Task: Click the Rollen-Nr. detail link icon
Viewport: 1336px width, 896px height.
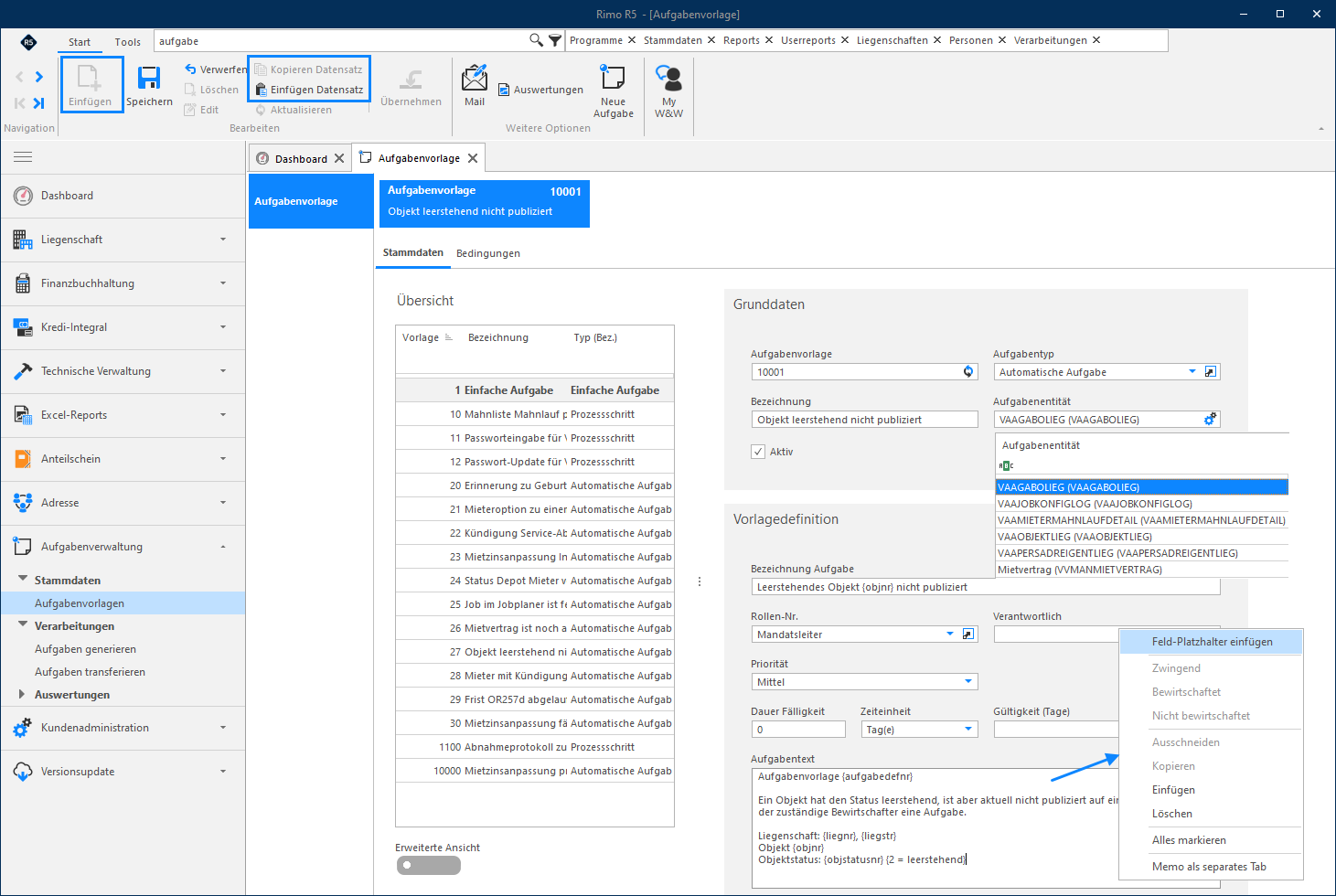Action: pyautogui.click(x=968, y=634)
